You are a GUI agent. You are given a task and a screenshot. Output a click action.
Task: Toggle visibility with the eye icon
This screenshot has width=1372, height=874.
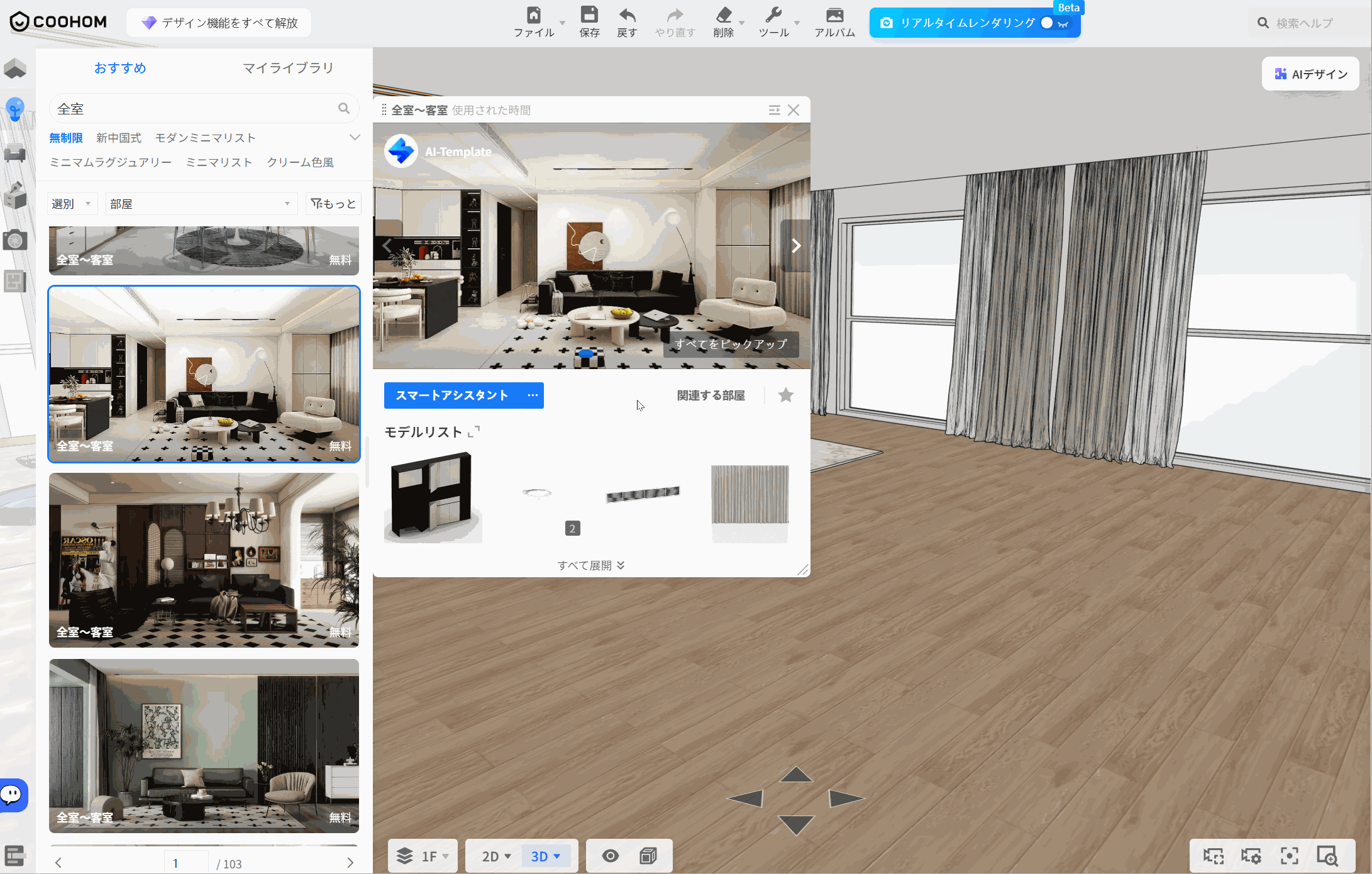611,856
